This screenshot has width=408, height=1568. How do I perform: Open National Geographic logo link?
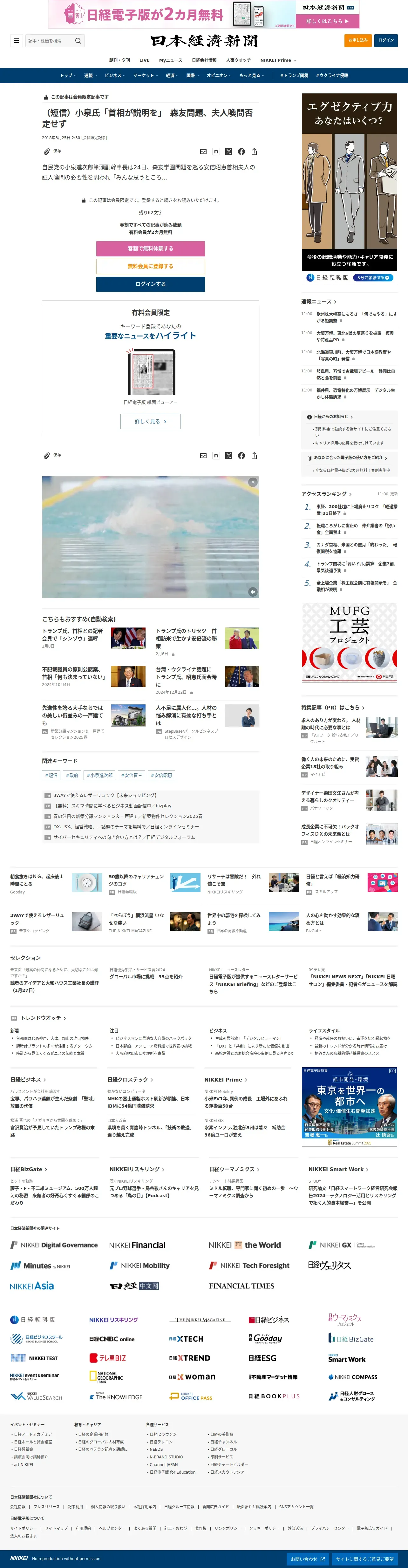coord(106,1376)
